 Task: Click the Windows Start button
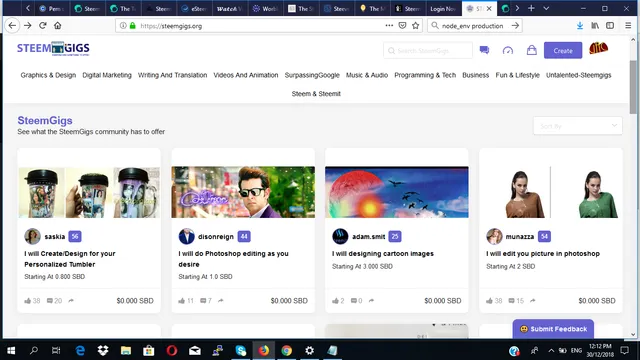coord(11,351)
